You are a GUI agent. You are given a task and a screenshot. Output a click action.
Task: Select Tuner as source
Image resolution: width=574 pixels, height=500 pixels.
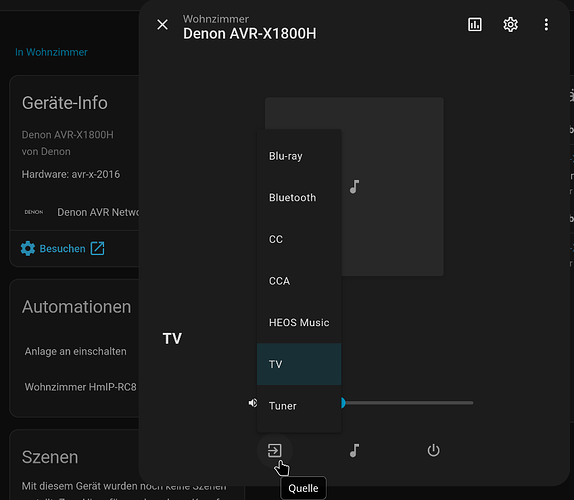299,406
